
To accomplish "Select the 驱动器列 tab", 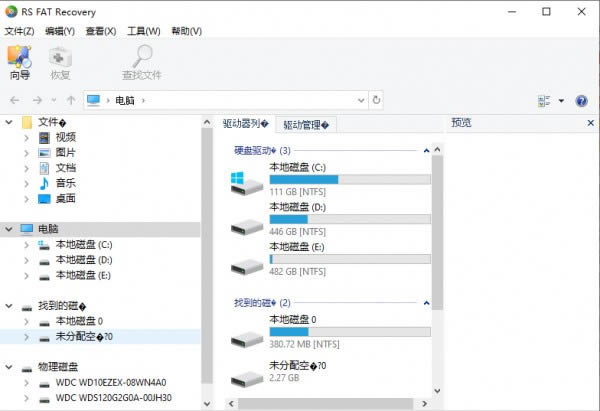I will [x=246, y=124].
